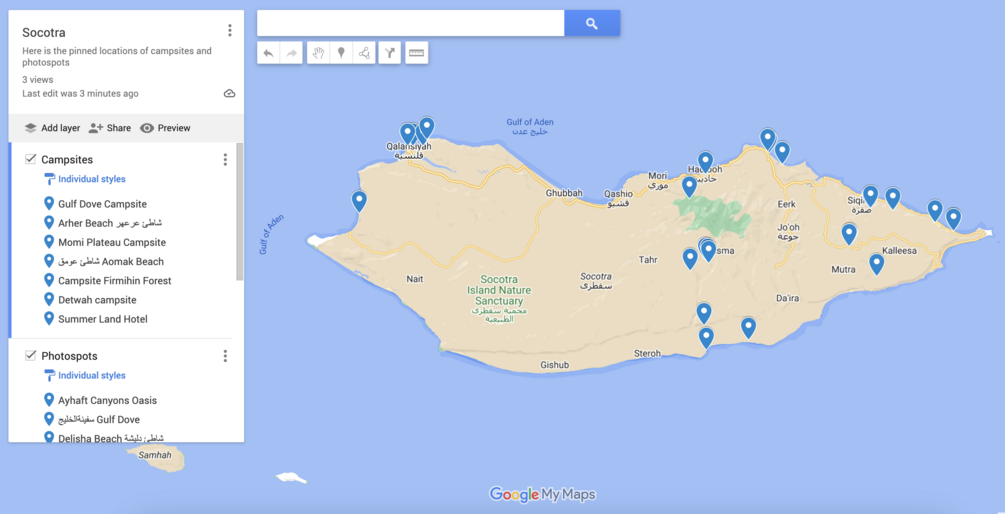Select the hand pan tool
The image size is (1005, 514).
[x=319, y=53]
